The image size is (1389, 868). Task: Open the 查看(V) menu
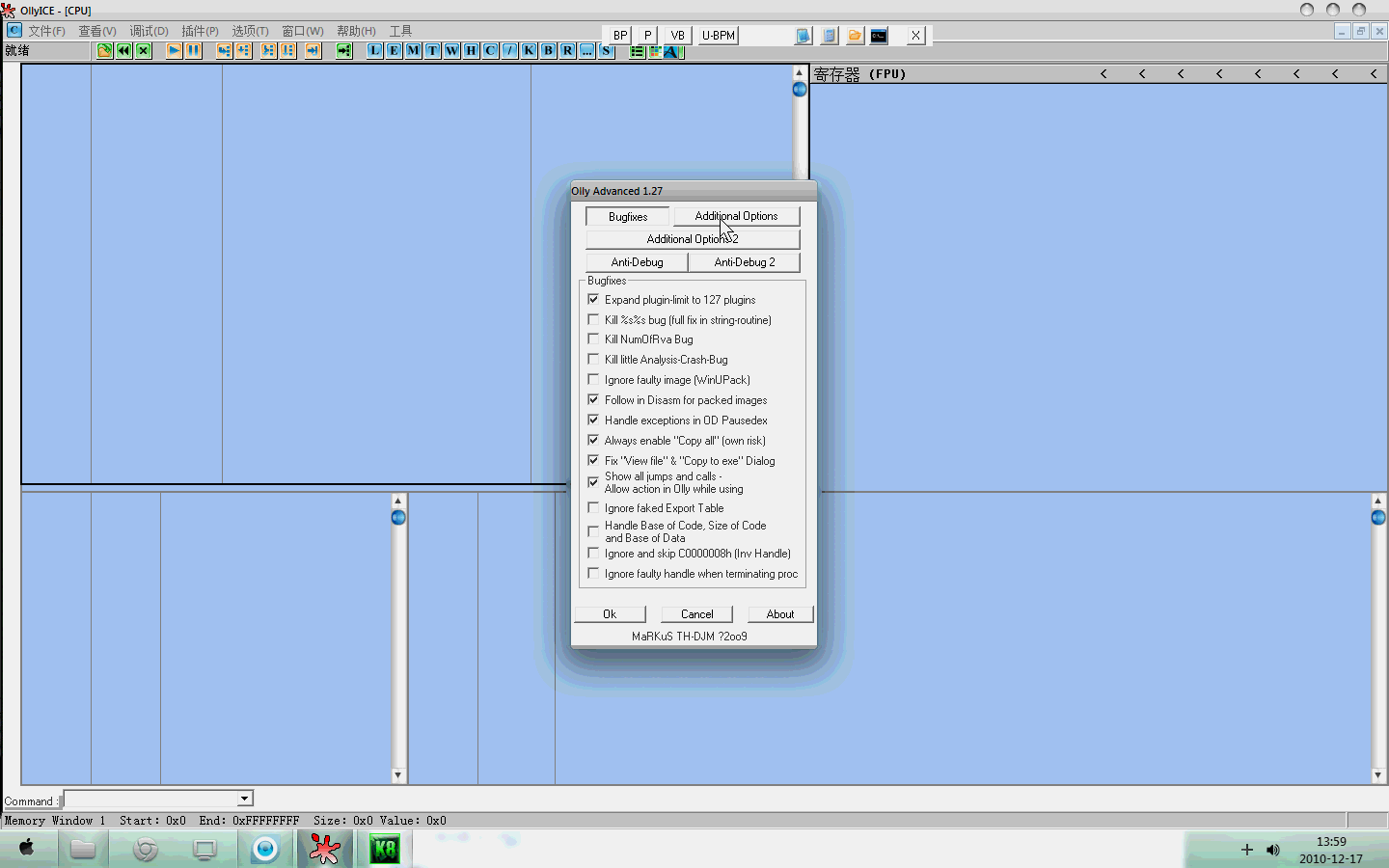(x=97, y=31)
